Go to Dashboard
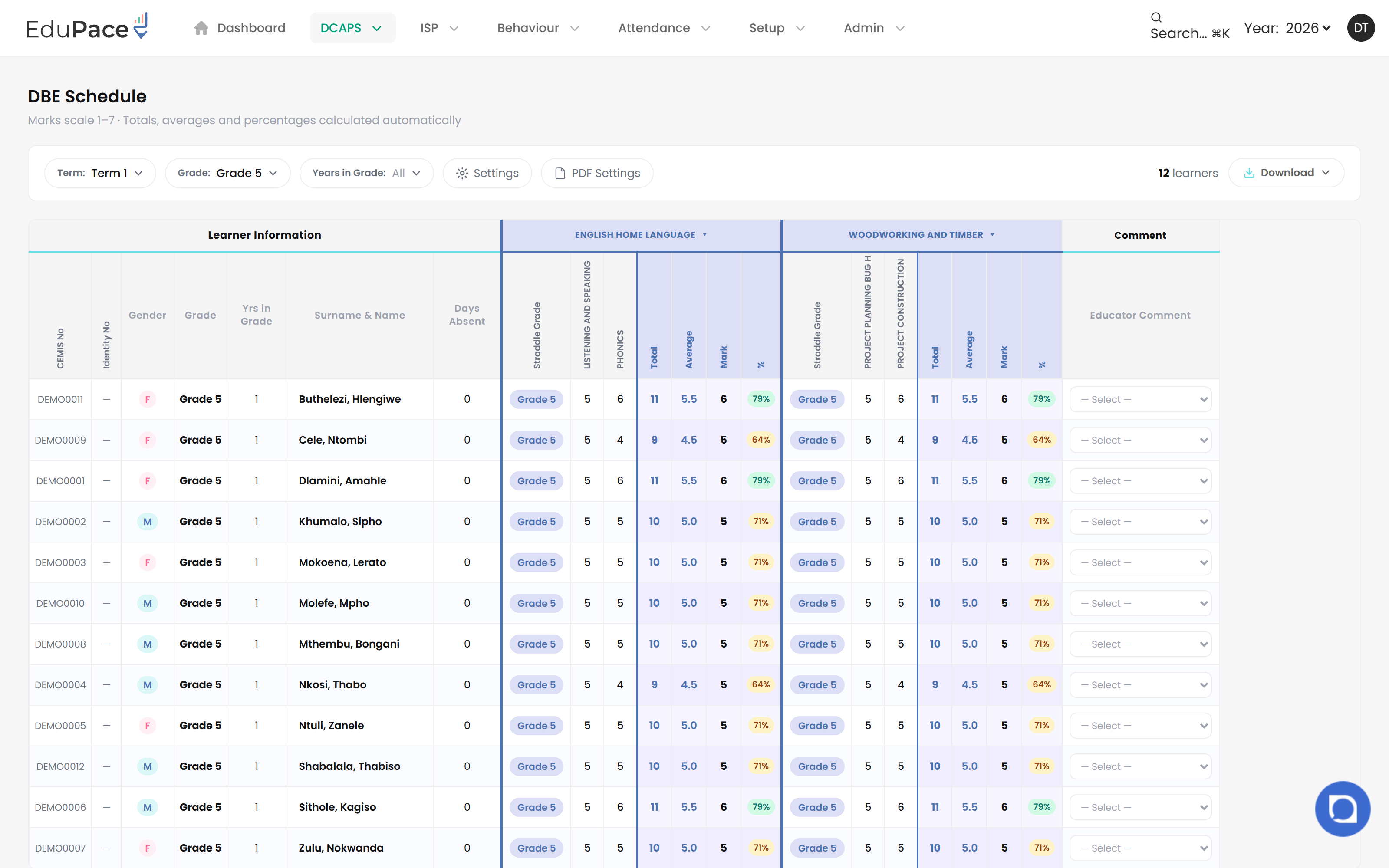Image resolution: width=1389 pixels, height=868 pixels. [x=239, y=27]
